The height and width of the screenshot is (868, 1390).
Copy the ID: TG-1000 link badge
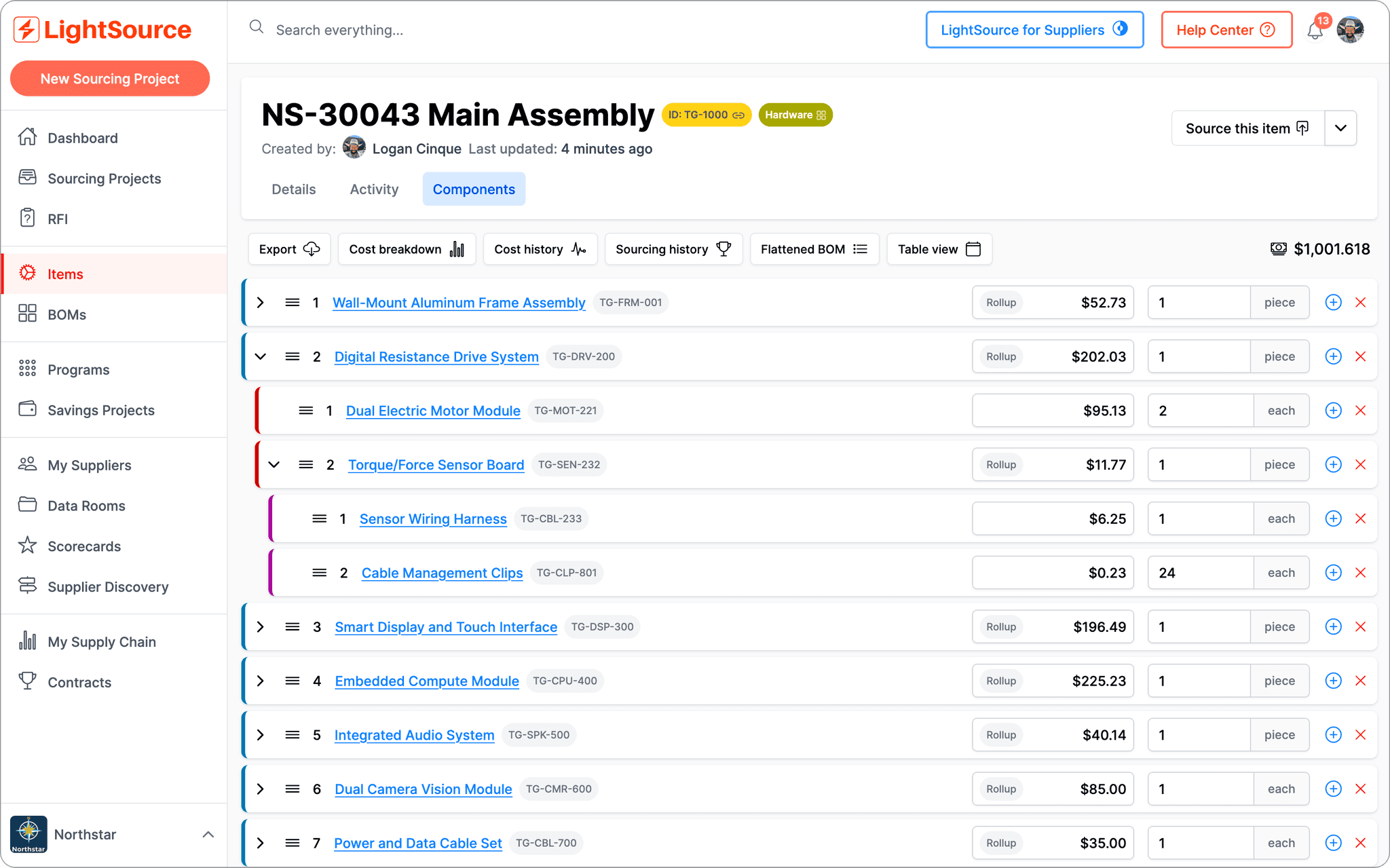pyautogui.click(x=706, y=115)
